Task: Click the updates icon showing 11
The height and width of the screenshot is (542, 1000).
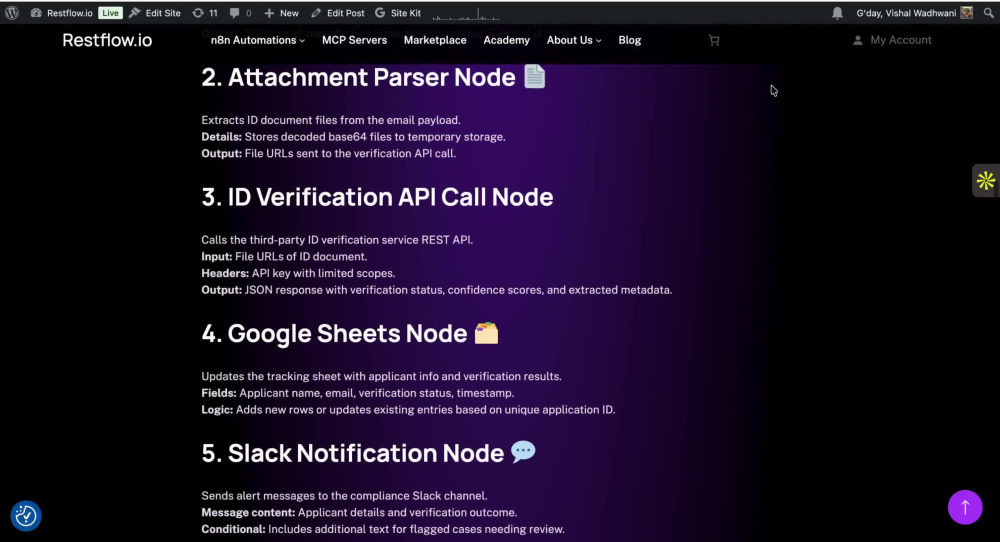Action: tap(205, 13)
